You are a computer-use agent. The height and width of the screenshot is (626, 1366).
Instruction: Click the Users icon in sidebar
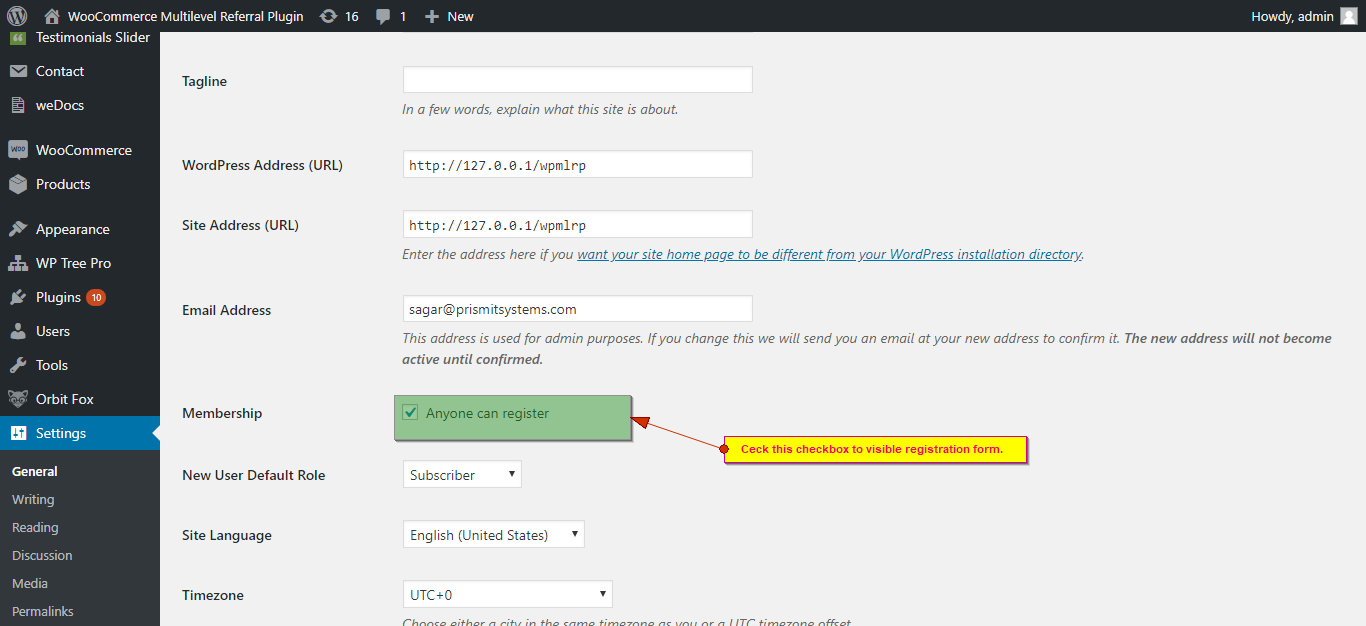point(18,330)
